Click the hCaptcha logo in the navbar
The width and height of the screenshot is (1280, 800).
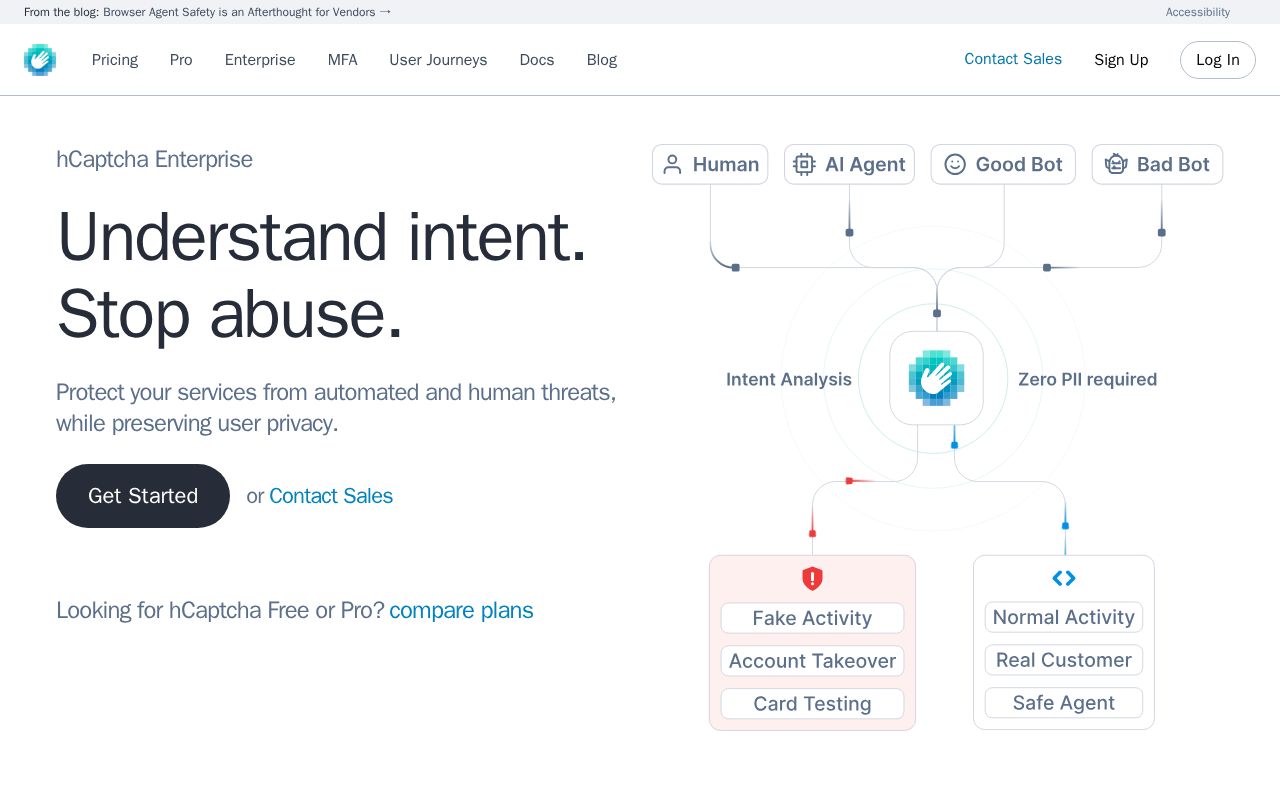pyautogui.click(x=40, y=60)
